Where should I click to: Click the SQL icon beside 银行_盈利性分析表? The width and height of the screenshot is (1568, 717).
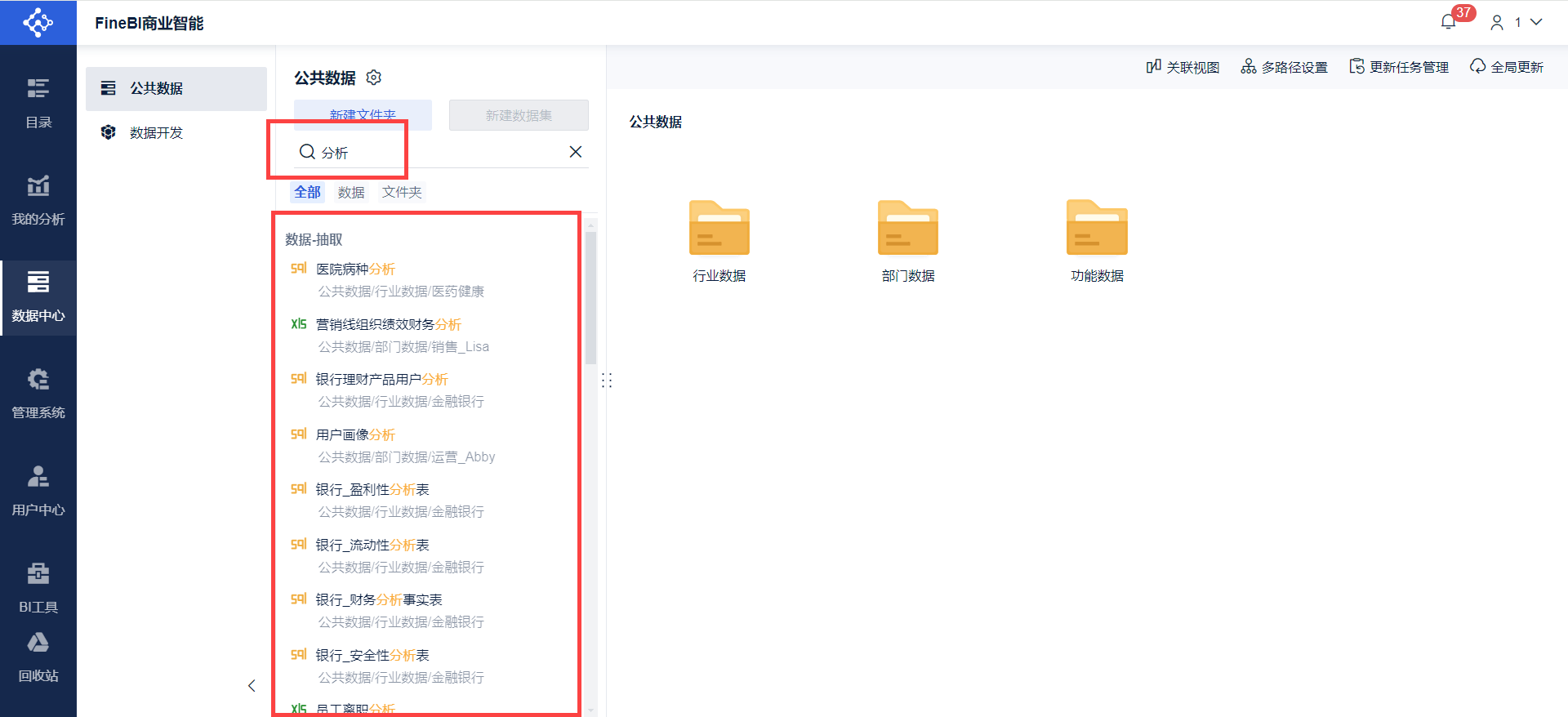tap(299, 489)
